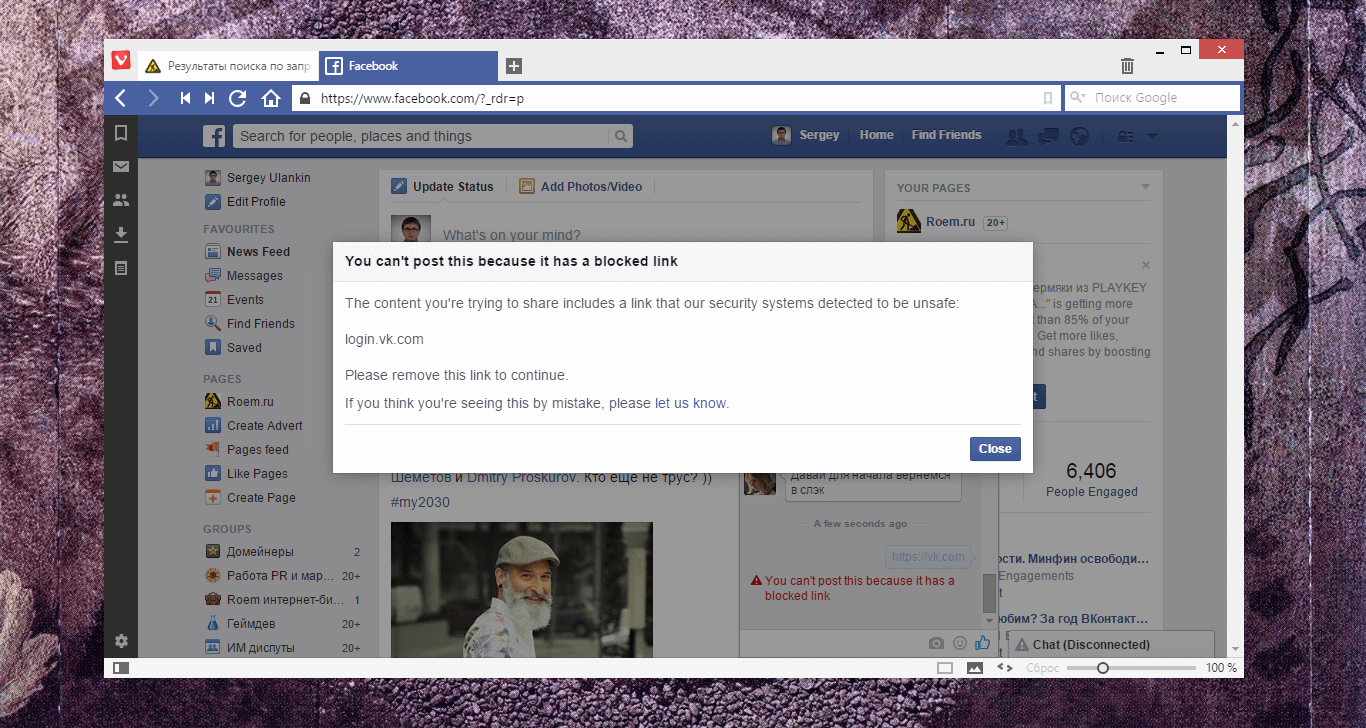This screenshot has width=1366, height=728.
Task: Open Vivaldi settings with the gear icon
Action: coord(121,640)
